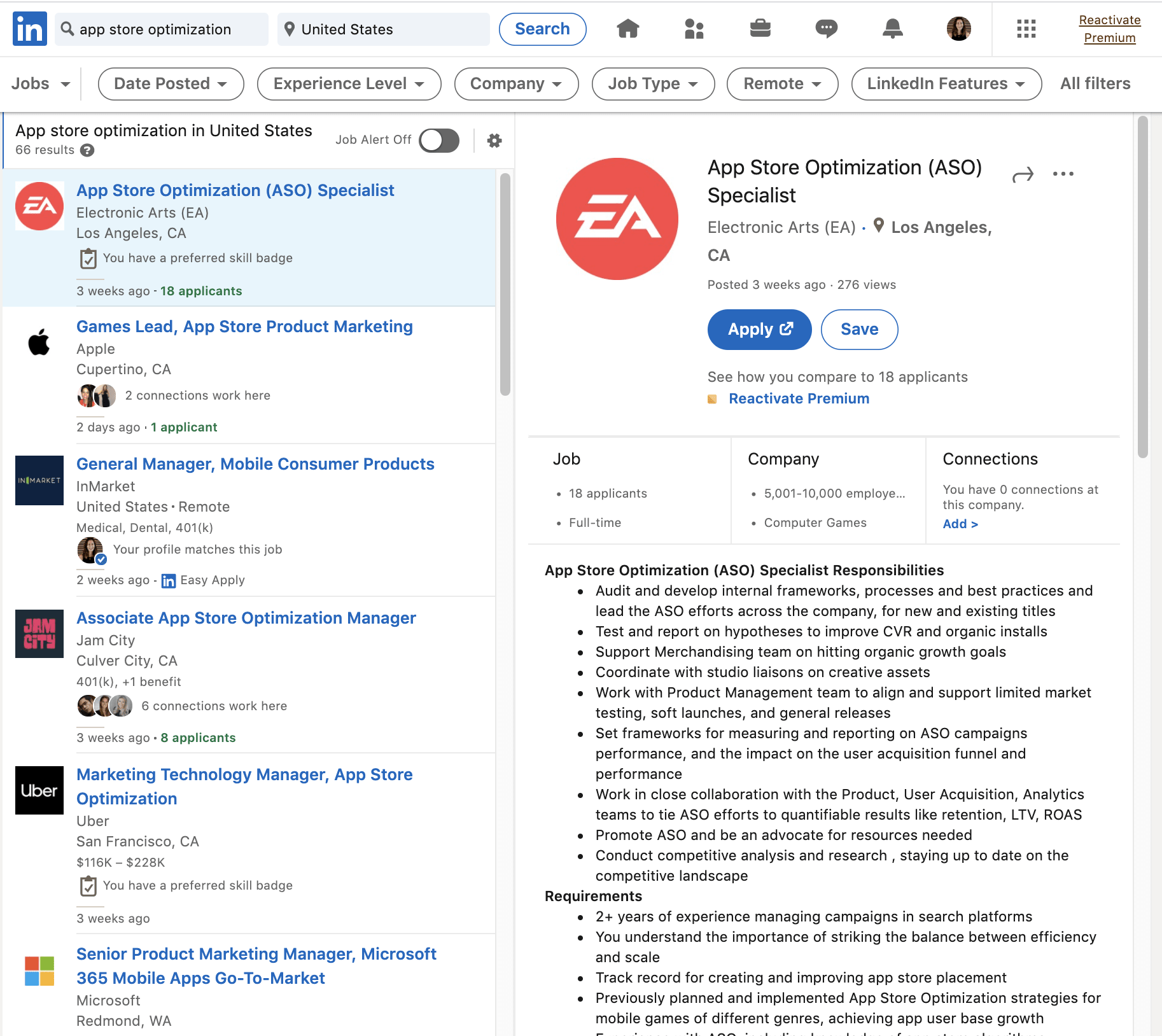The width and height of the screenshot is (1162, 1036).
Task: Open the LinkedIn Features filter dropdown
Action: tap(947, 84)
